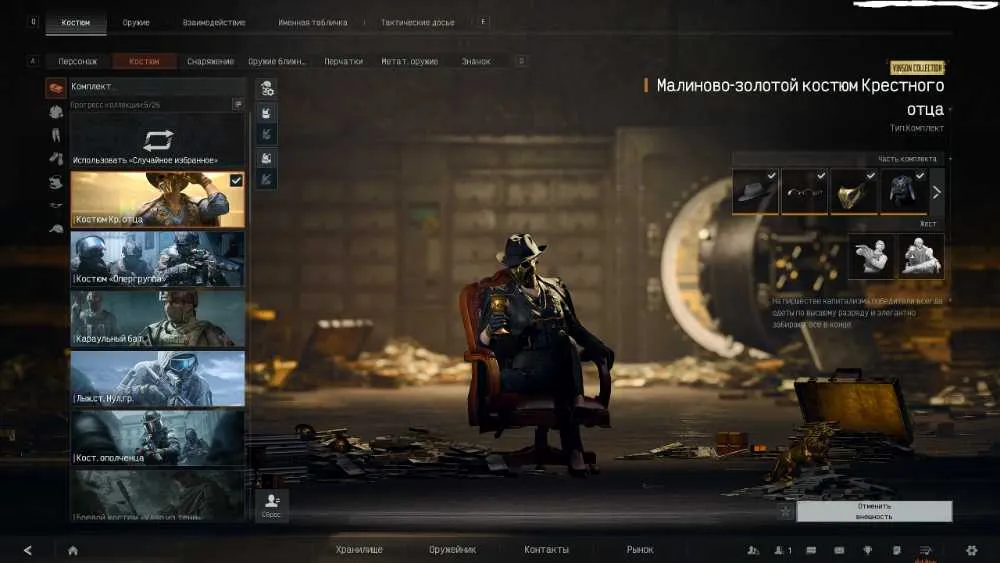Open the pants category icon
The image size is (1000, 563).
55,135
